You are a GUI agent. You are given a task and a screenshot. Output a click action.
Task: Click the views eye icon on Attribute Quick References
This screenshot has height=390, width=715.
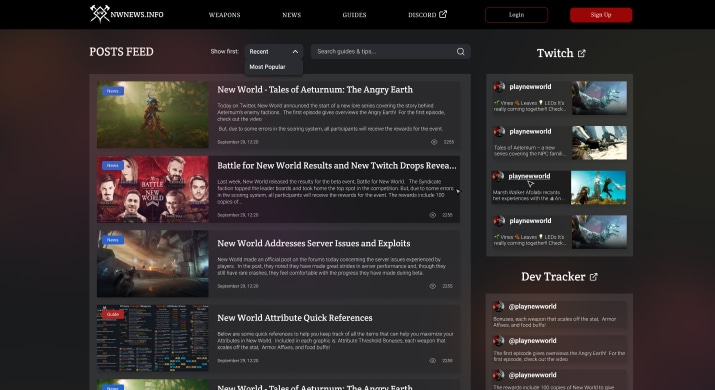click(x=432, y=360)
